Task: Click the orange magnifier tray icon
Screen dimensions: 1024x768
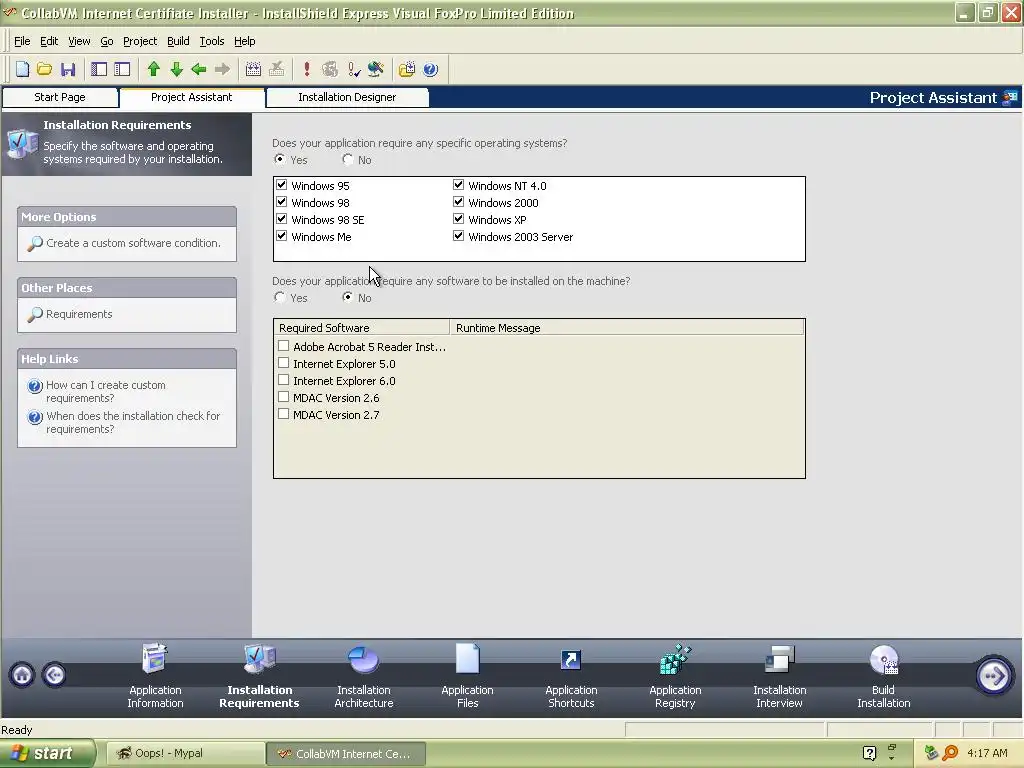Action: (x=951, y=753)
